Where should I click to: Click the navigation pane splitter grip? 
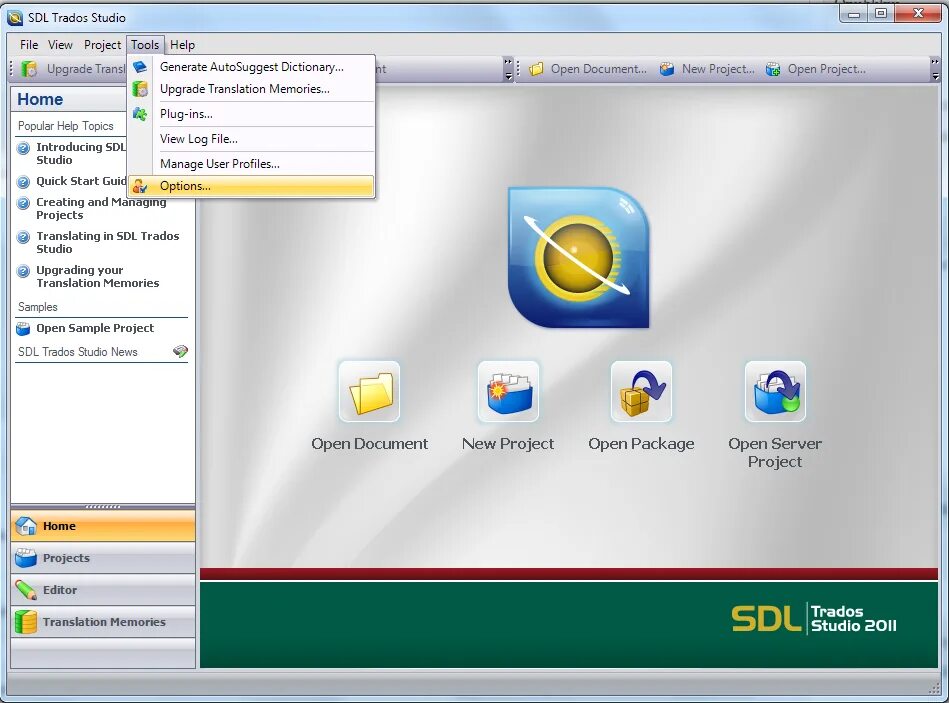coord(103,506)
